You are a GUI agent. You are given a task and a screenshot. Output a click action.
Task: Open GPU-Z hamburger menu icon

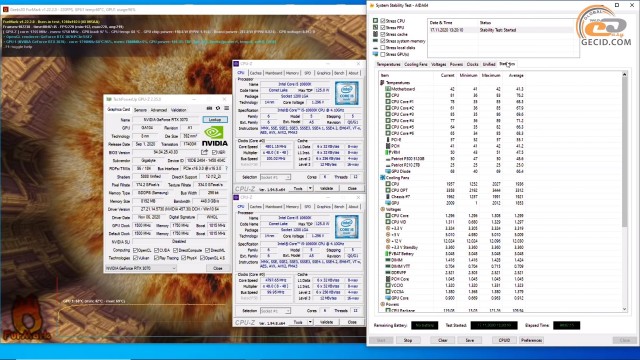pos(226,109)
